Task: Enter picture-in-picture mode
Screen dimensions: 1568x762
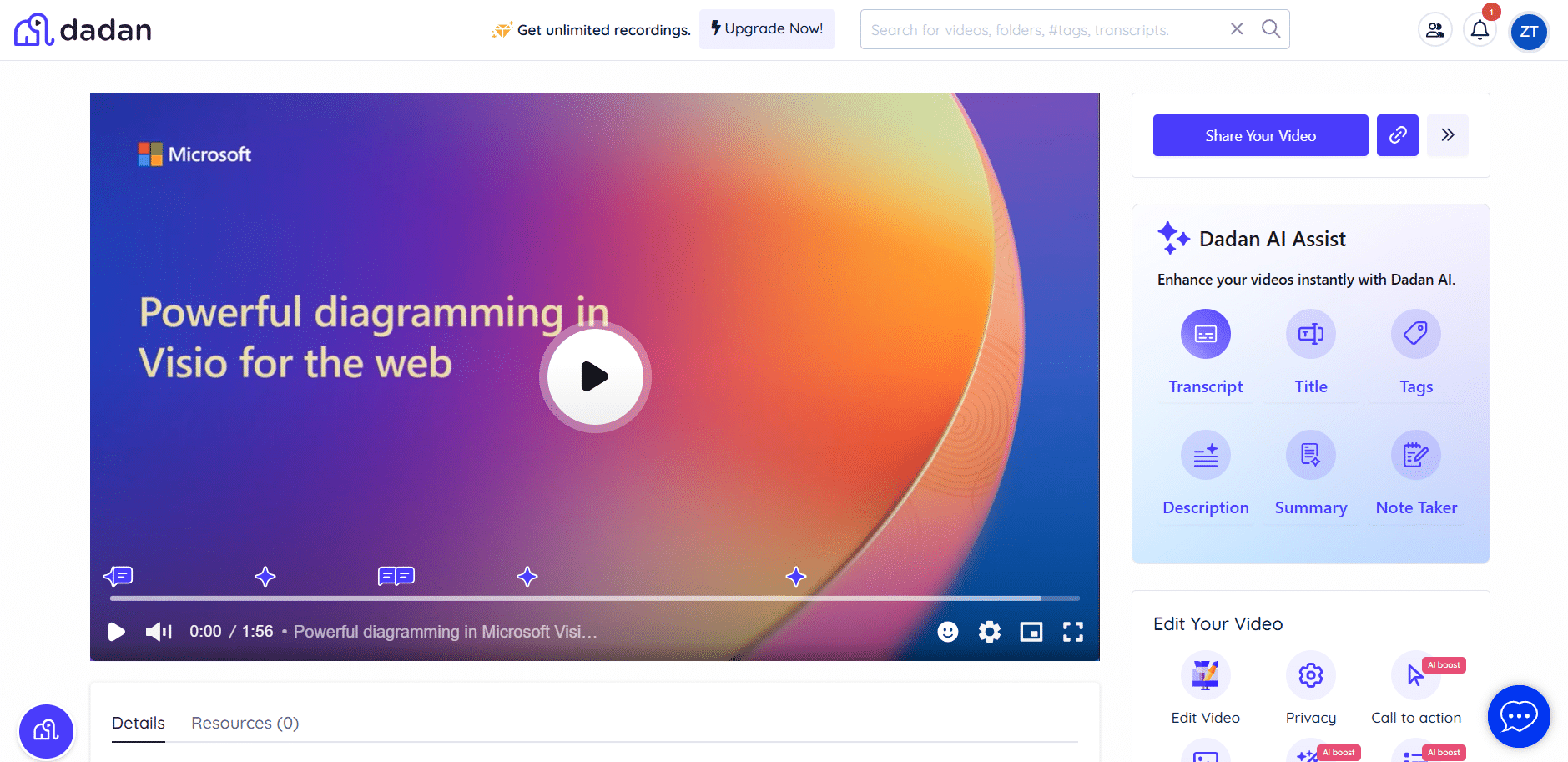Action: pos(1031,632)
